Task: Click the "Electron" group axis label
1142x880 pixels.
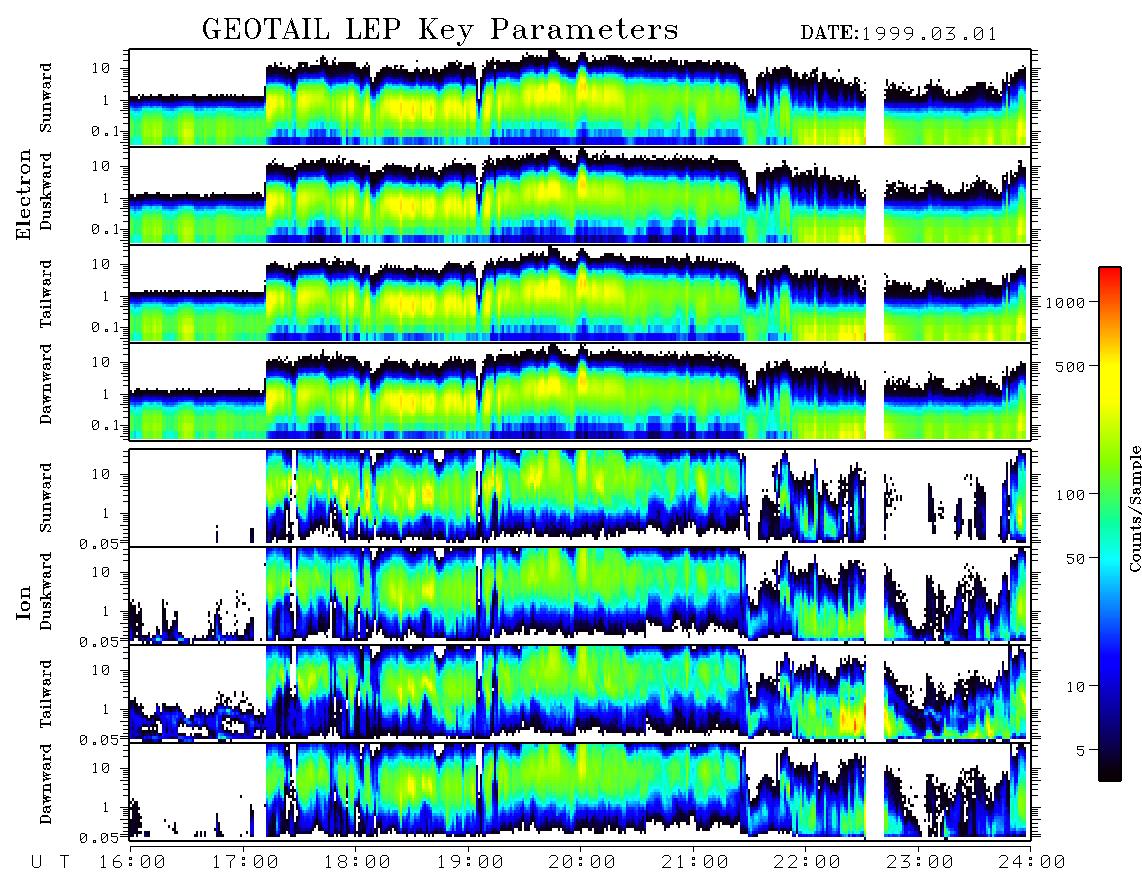Action: point(24,194)
